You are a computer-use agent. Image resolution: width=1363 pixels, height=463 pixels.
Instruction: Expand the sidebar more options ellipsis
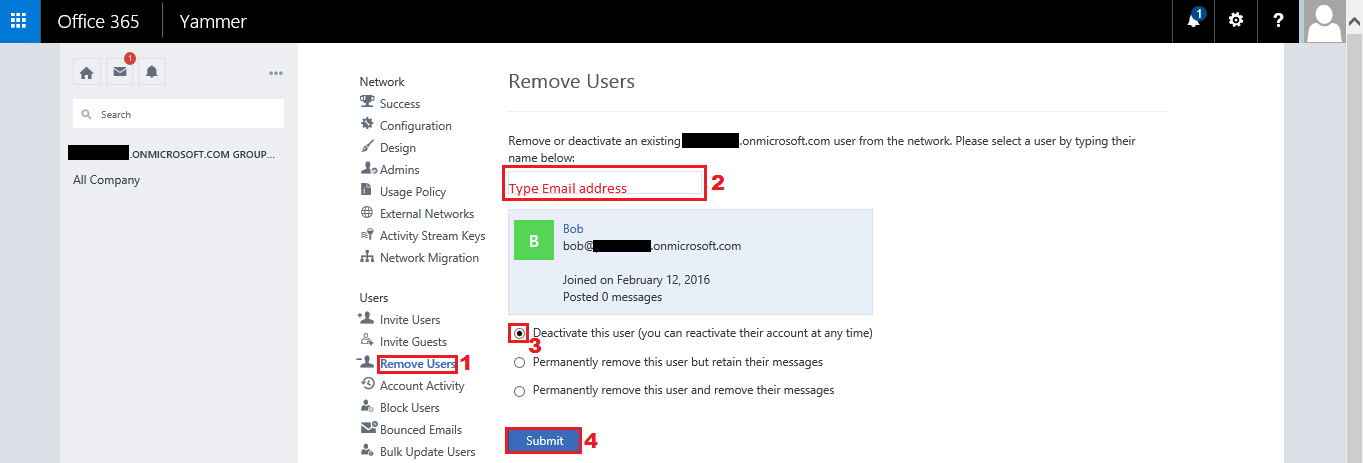click(276, 73)
